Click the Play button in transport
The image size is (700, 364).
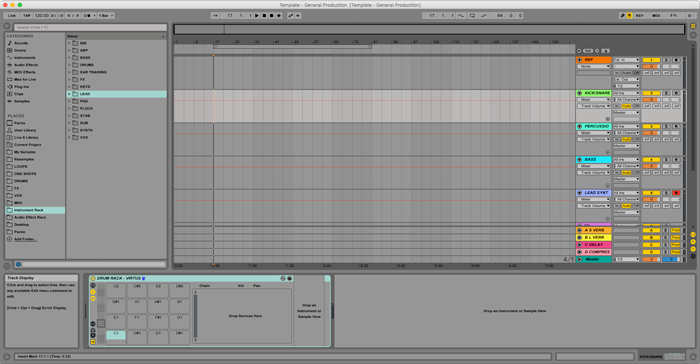257,16
